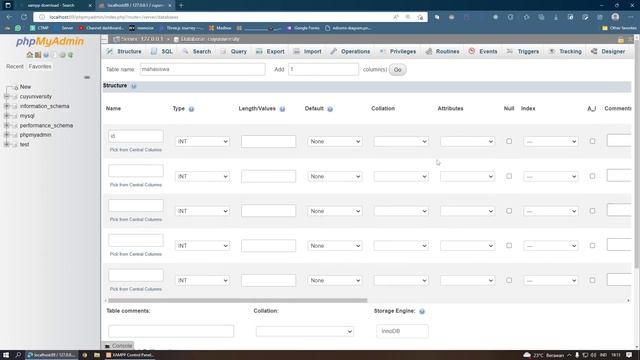The height and width of the screenshot is (360, 640).
Task: Click the browser back arrow
Action: [x=9, y=17]
